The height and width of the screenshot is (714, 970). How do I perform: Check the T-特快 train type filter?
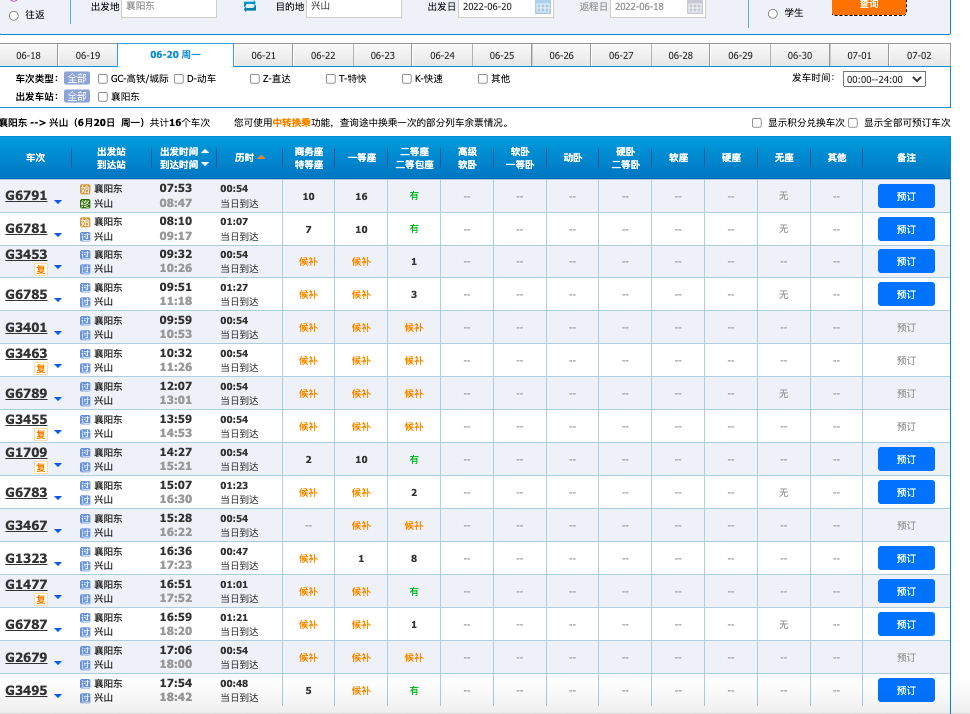[x=331, y=79]
